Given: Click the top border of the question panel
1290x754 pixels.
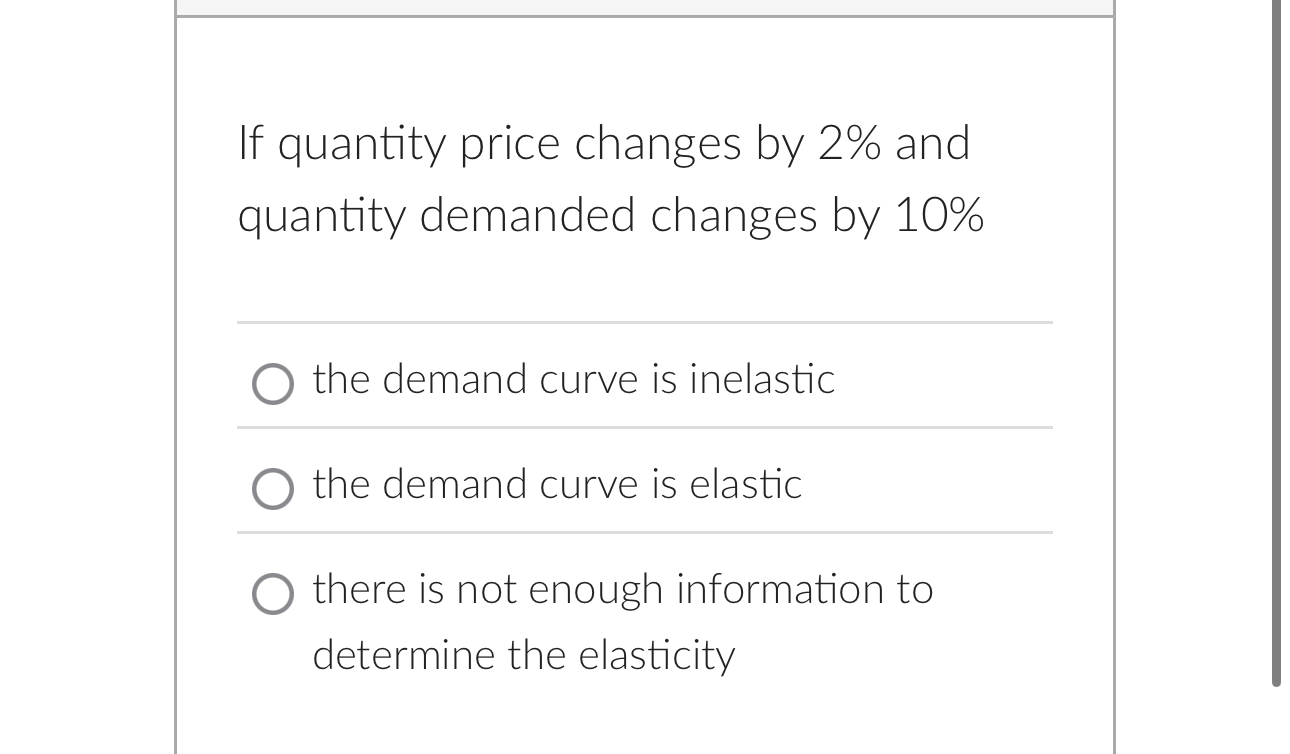Looking at the screenshot, I should coord(644,18).
